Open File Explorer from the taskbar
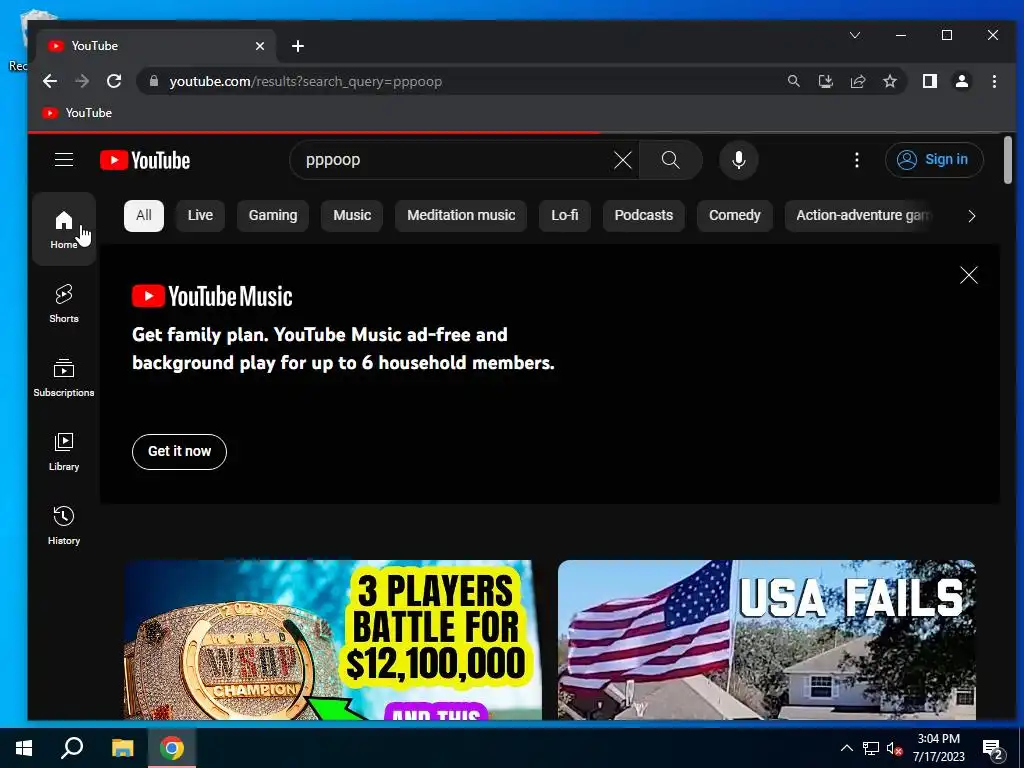The image size is (1024, 768). tap(122, 748)
